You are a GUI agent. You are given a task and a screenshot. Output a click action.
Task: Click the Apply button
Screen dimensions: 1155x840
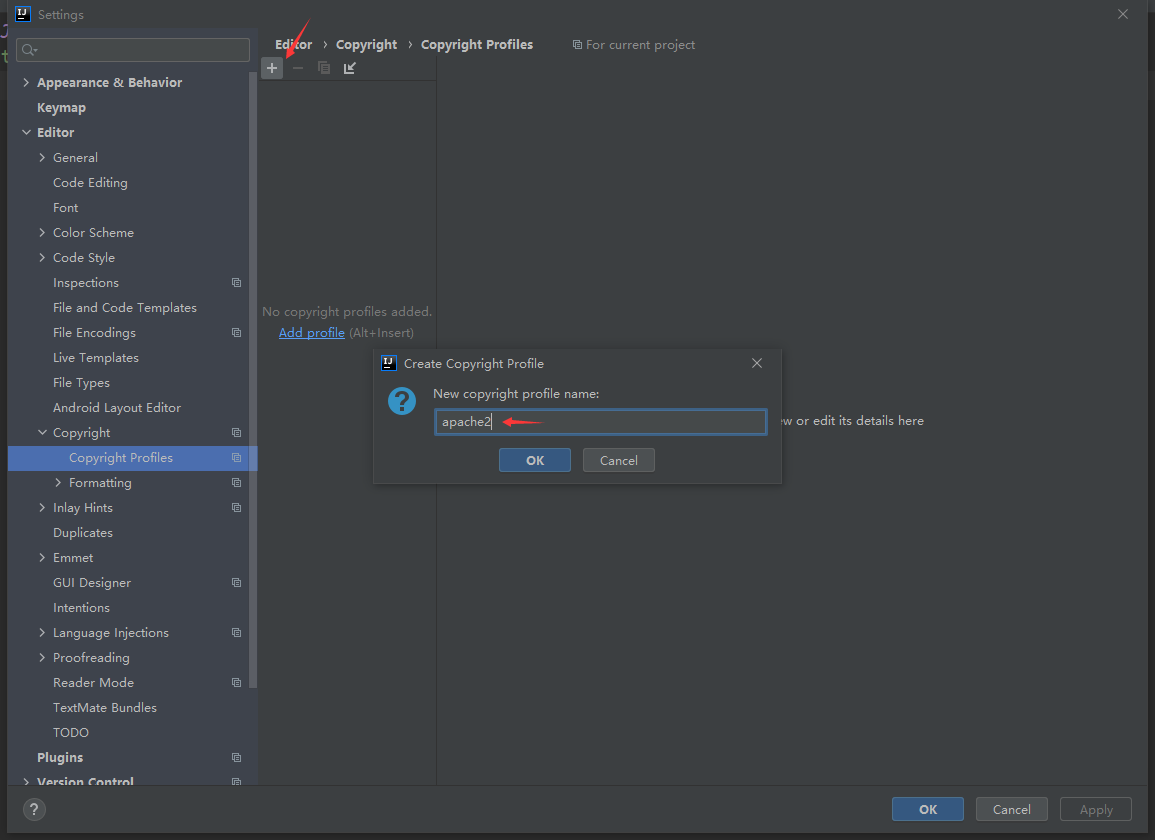pyautogui.click(x=1096, y=809)
